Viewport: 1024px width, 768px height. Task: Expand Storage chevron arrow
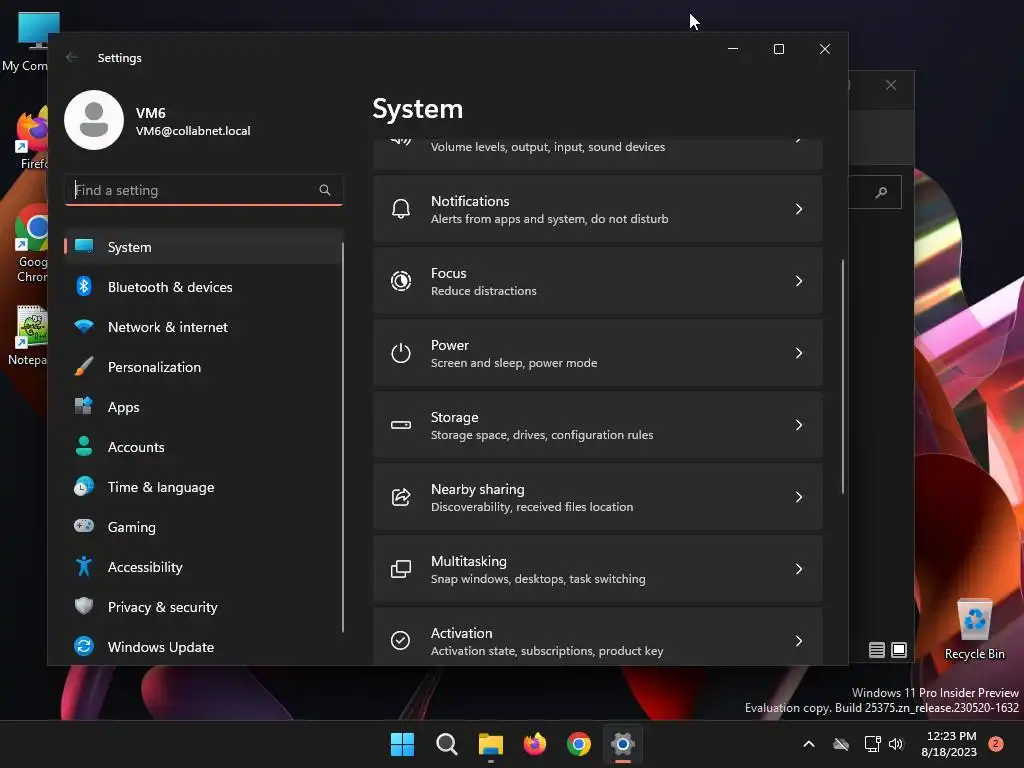799,425
